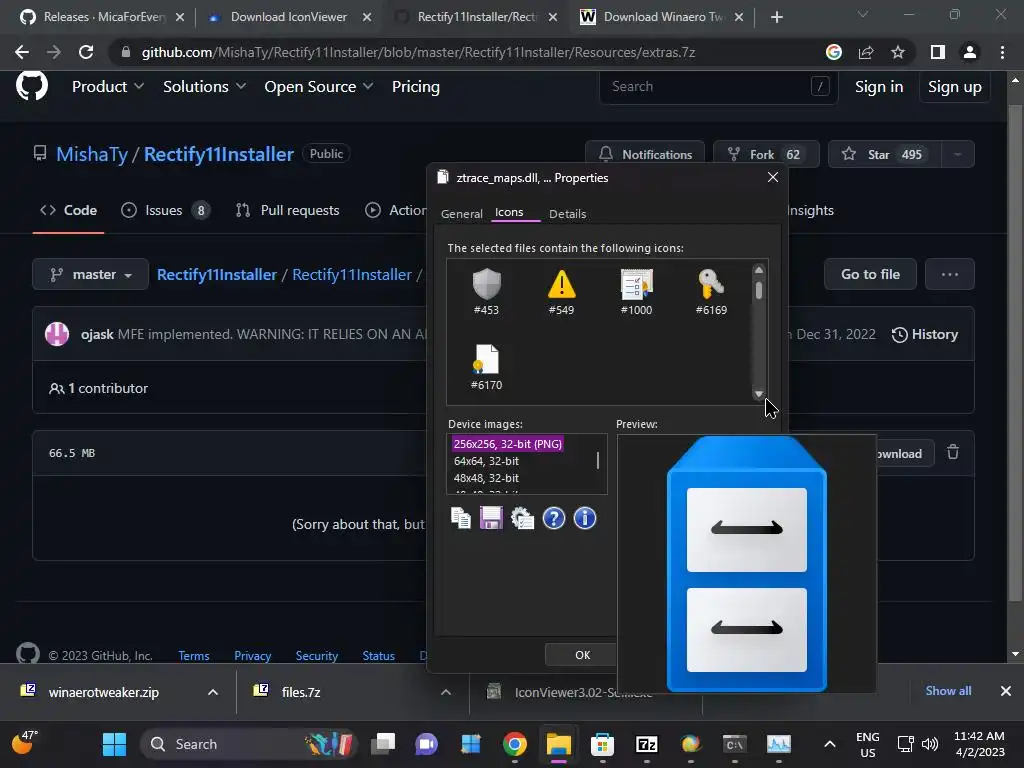Click the Pricing link
This screenshot has width=1024, height=768.
point(416,87)
